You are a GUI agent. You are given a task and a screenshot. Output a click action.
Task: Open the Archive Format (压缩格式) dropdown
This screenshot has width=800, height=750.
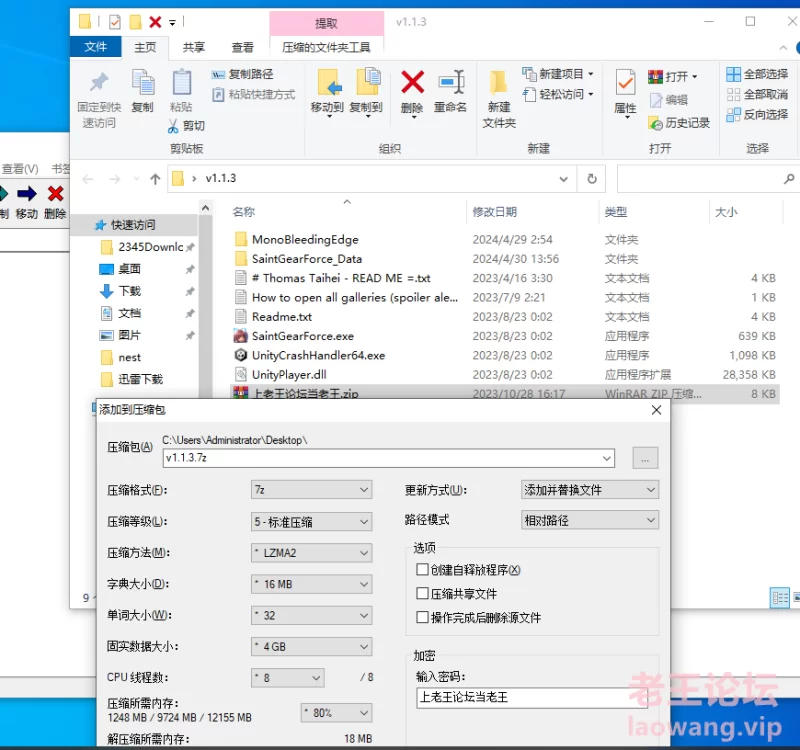point(311,490)
